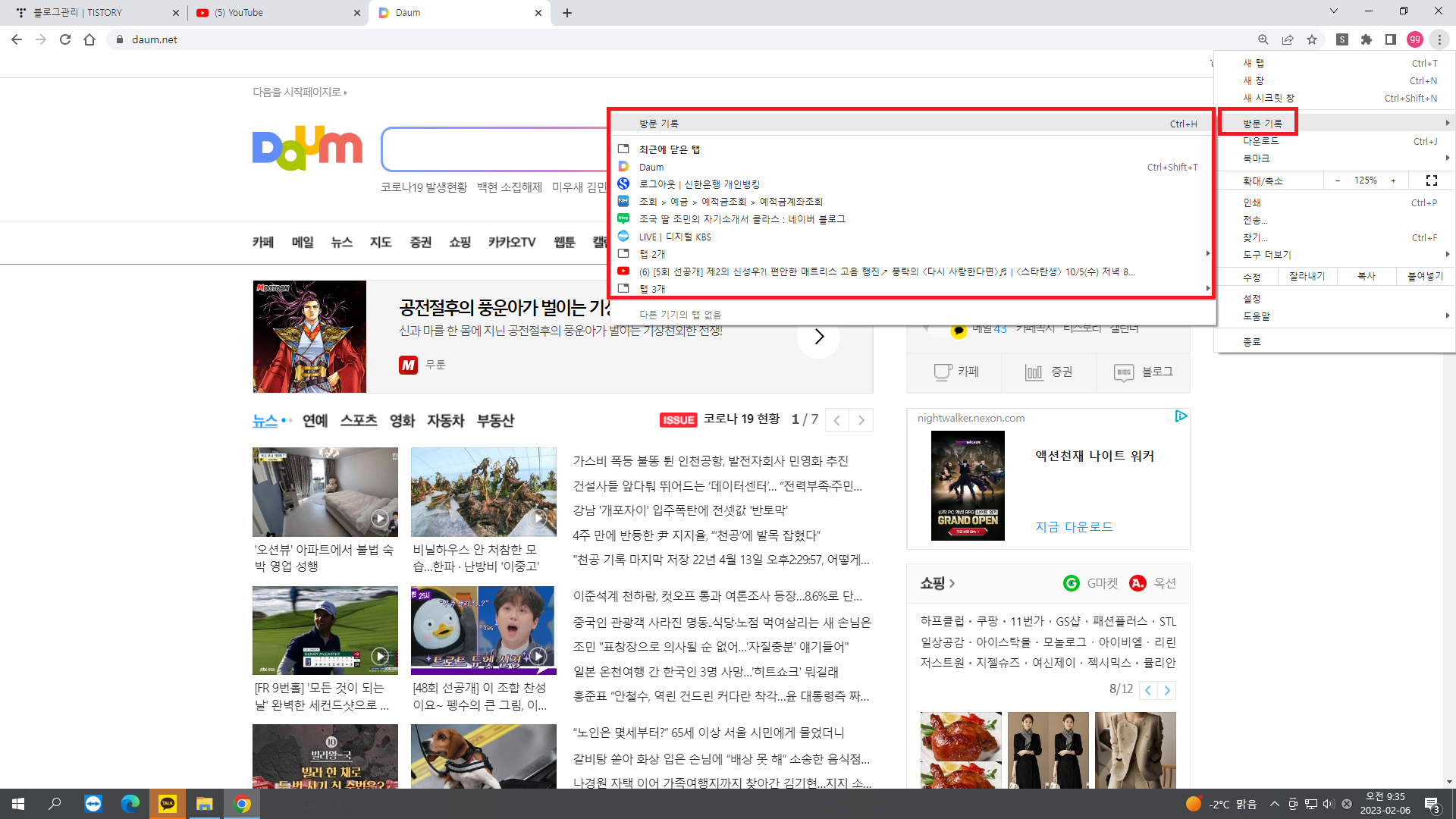1456x819 pixels.
Task: Reopen Daum from recently closed tabs
Action: (x=912, y=167)
